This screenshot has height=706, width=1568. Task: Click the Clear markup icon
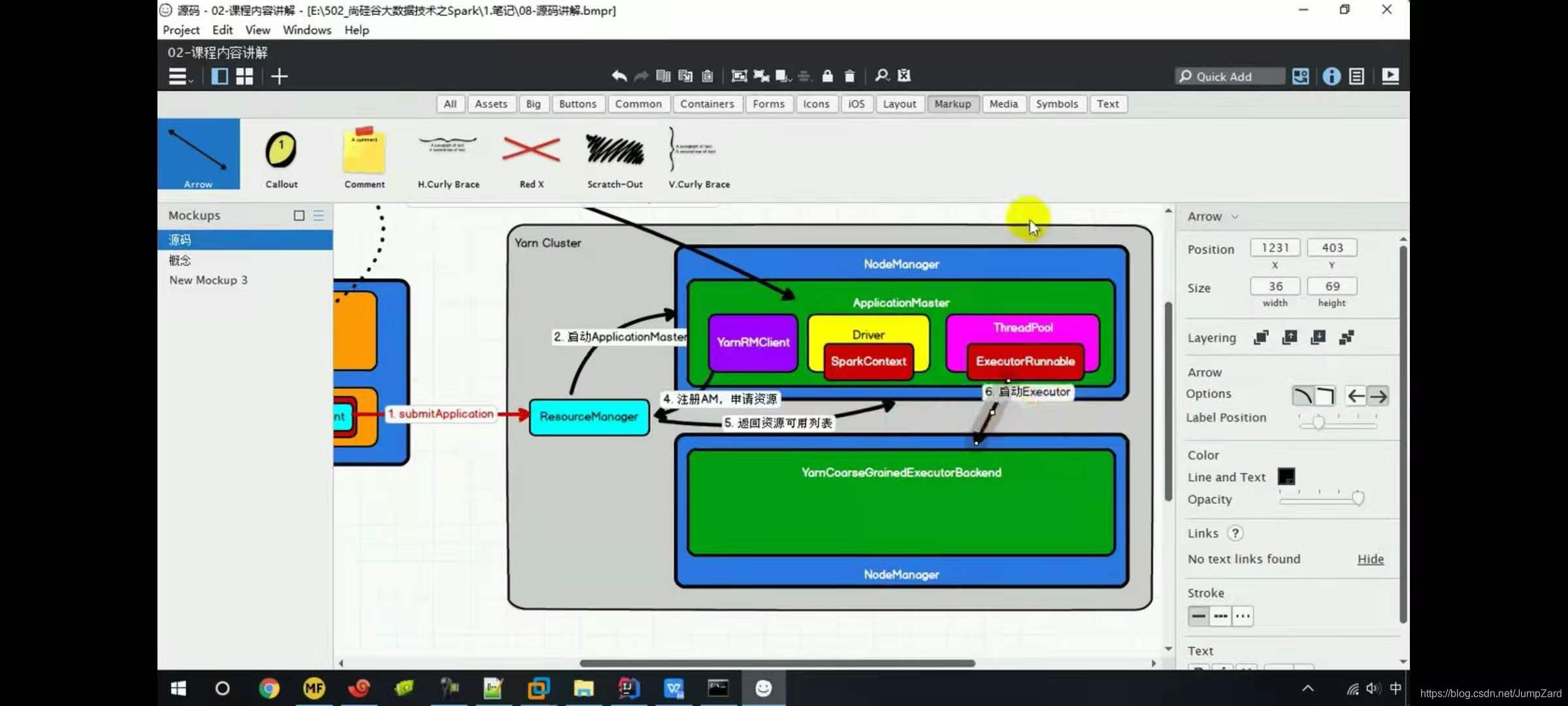[x=904, y=76]
